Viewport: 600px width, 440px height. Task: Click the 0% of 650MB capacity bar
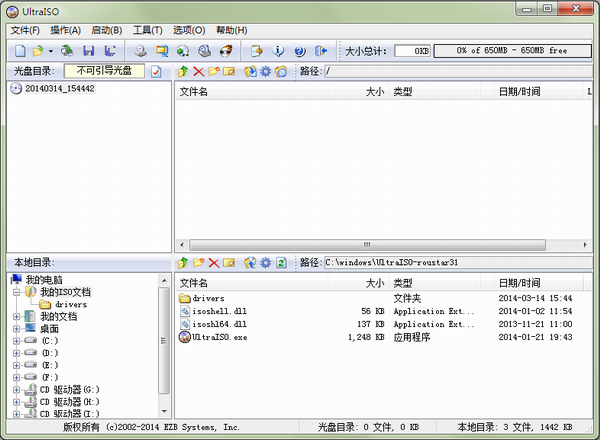(512, 51)
